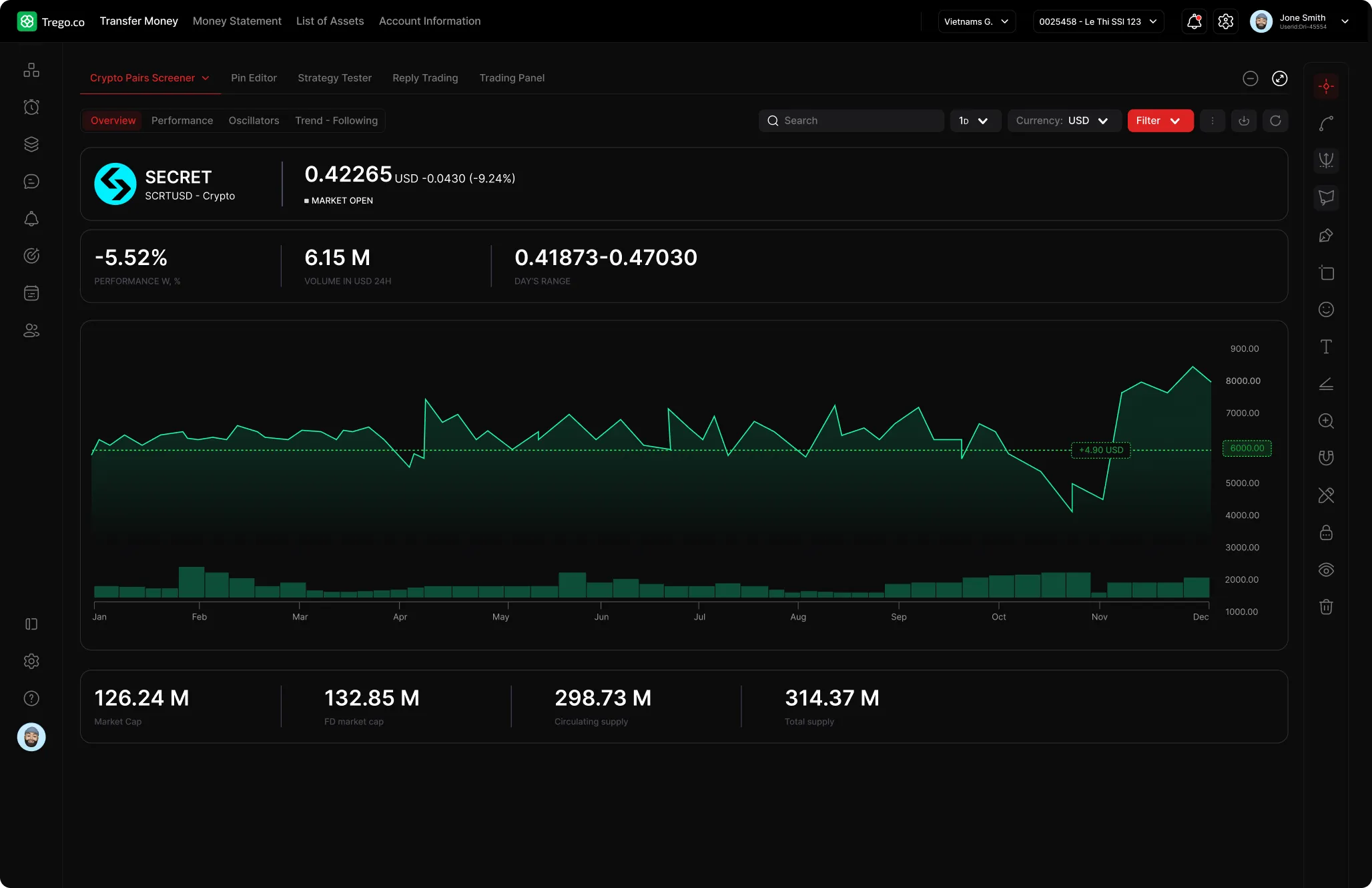Screen dimensions: 1372x888
Task: Click the +4.90 USD price level tag
Action: point(1100,450)
